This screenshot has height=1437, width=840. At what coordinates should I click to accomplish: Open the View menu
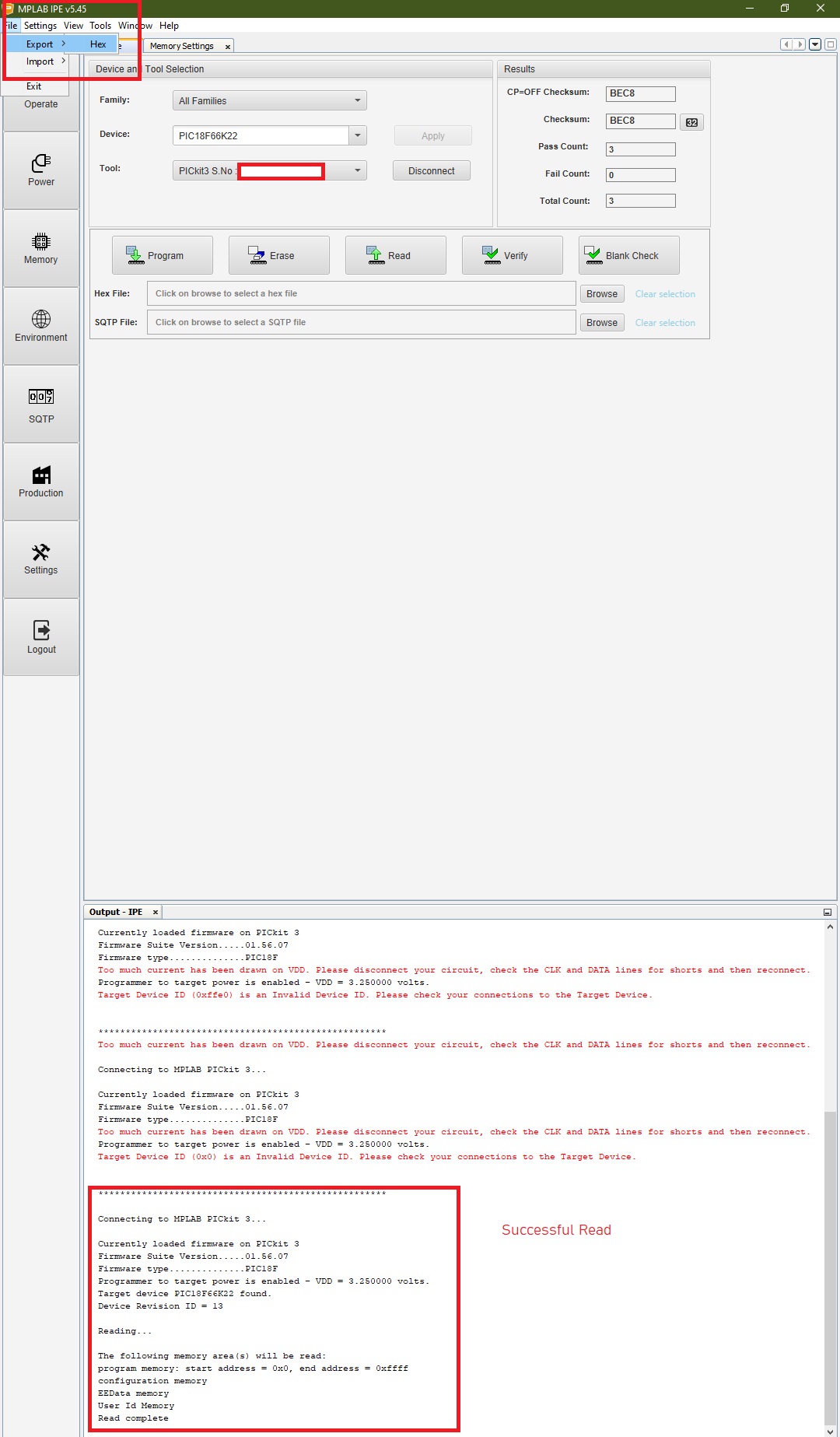(73, 26)
